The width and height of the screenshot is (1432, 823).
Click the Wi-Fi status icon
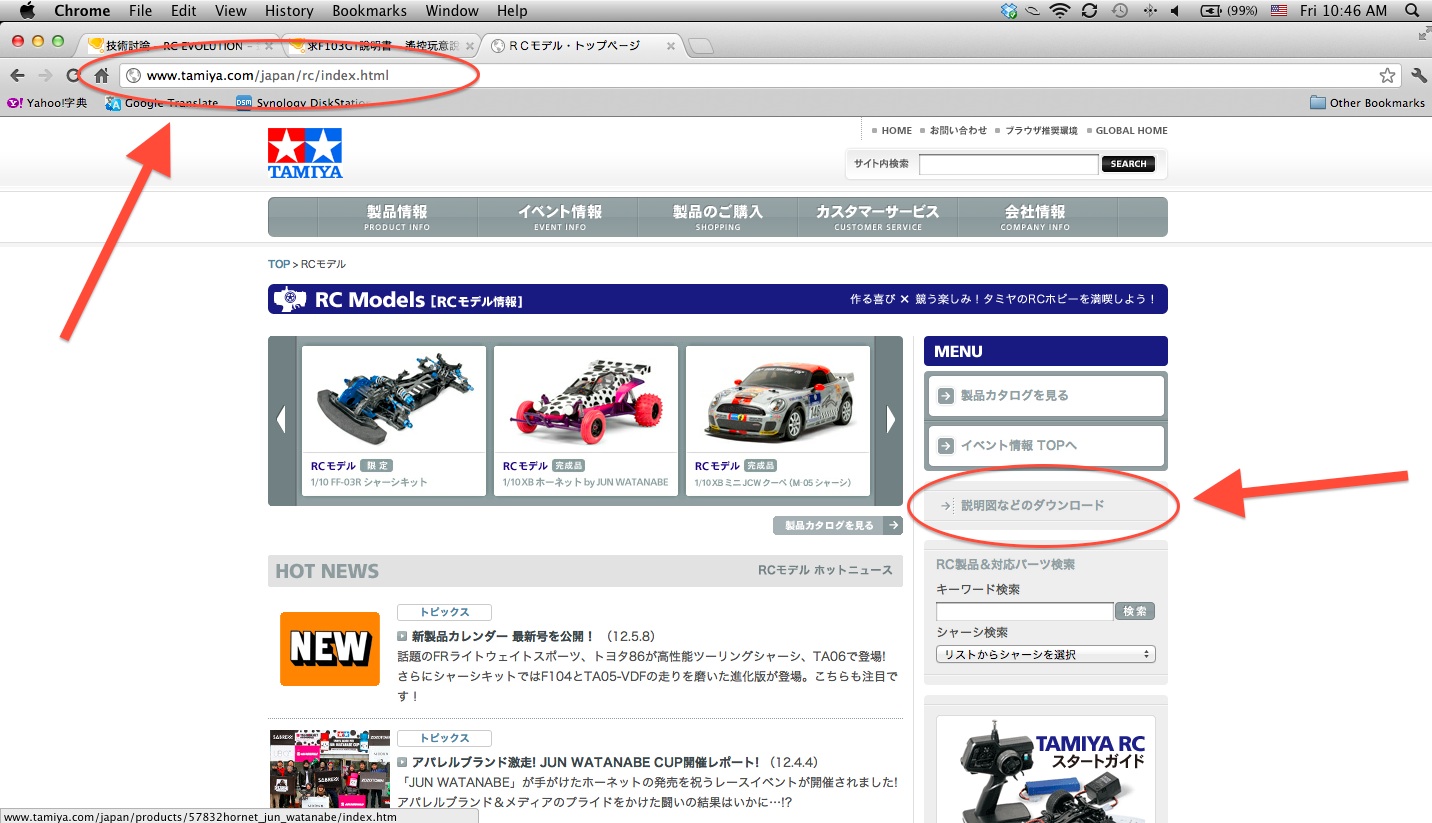coord(1059,11)
